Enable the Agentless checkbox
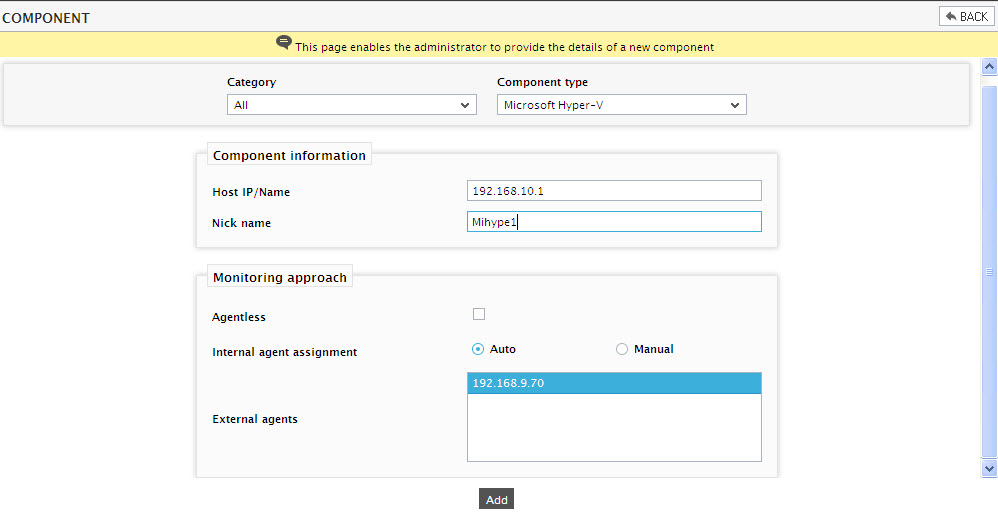Image resolution: width=998 pixels, height=514 pixels. click(479, 314)
